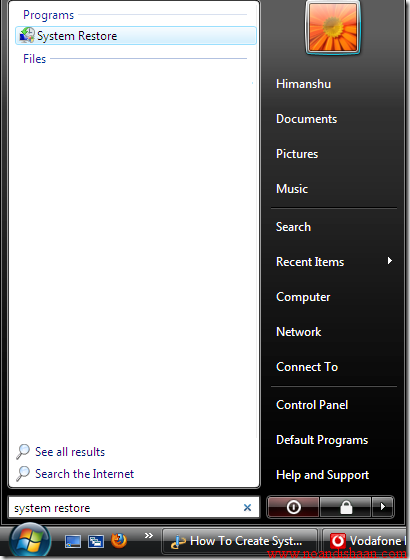Lock the computer with padlock button
This screenshot has height=560, width=410.
click(x=346, y=507)
